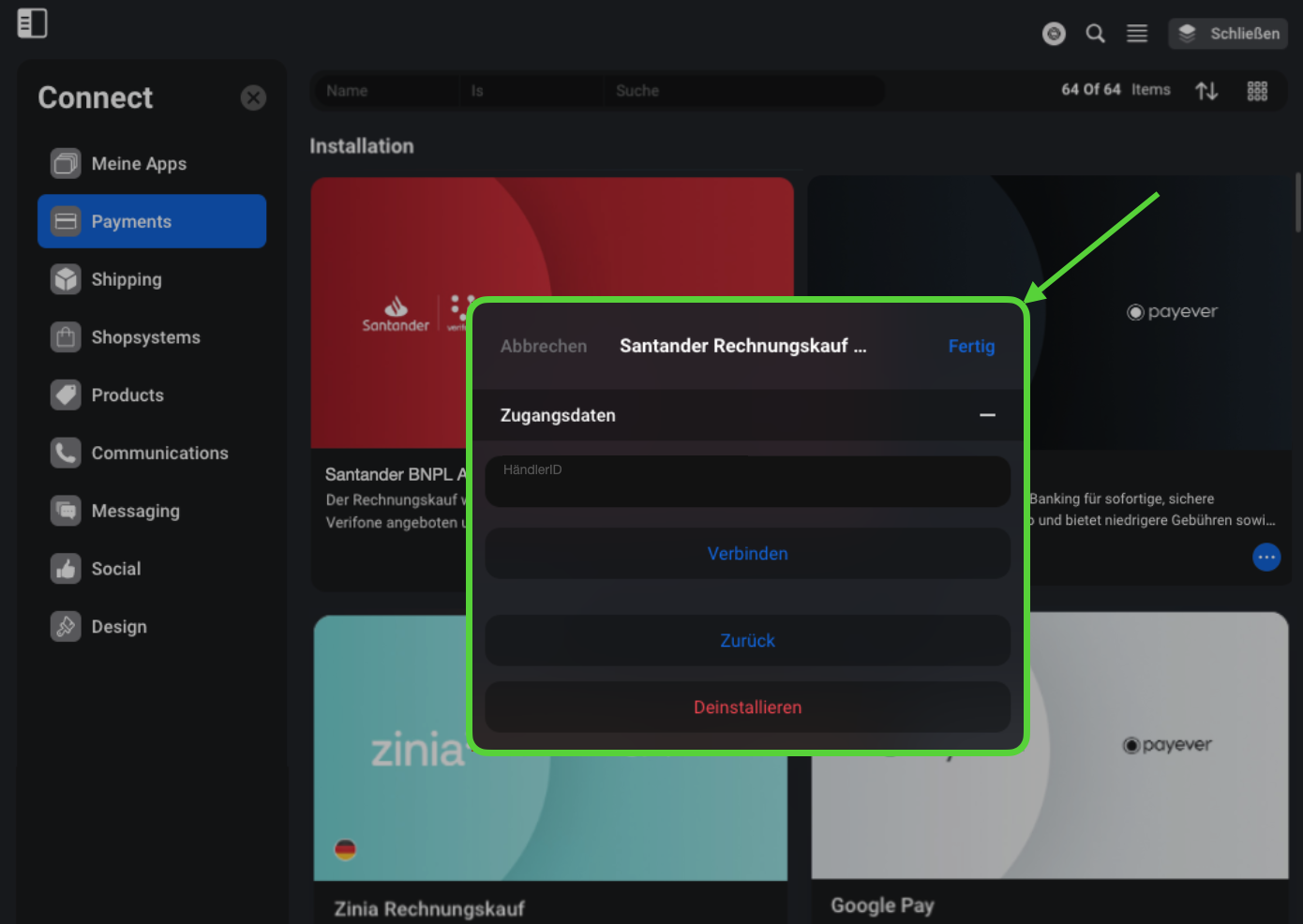Open the Products category
This screenshot has height=924, width=1303.
coord(152,395)
